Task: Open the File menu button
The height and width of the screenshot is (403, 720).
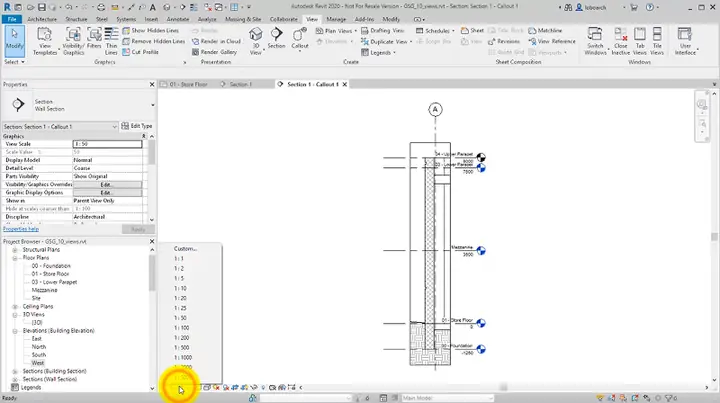Action: click(12, 19)
